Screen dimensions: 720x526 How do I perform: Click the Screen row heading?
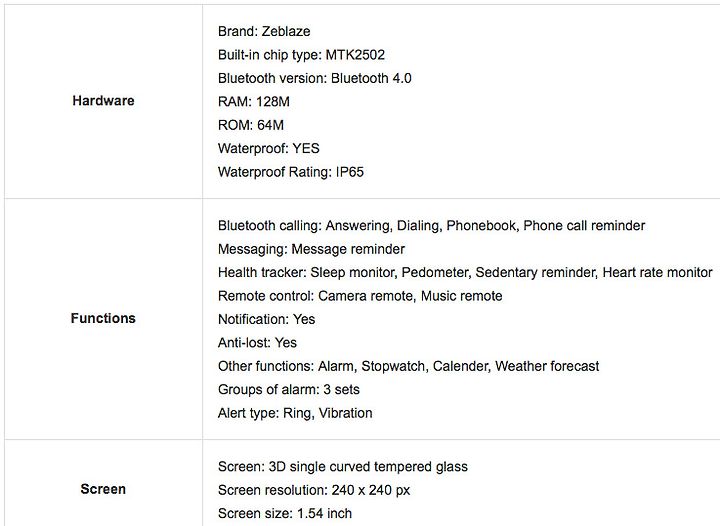103,489
